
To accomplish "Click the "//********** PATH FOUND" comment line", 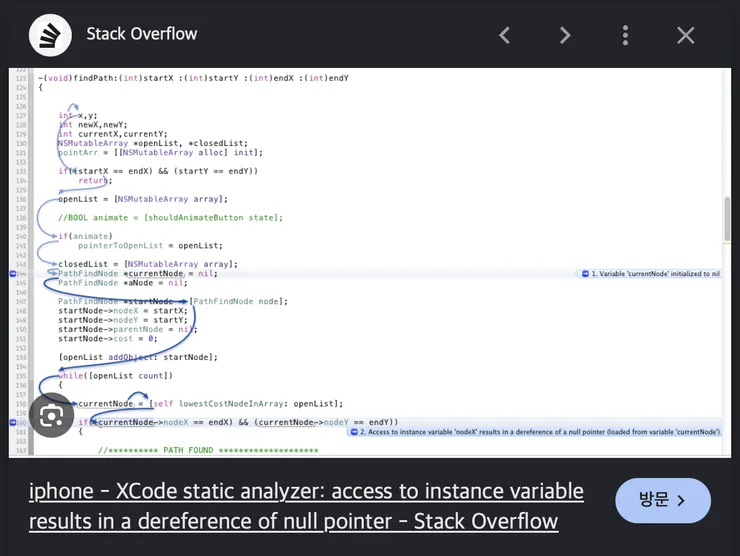I will point(208,450).
